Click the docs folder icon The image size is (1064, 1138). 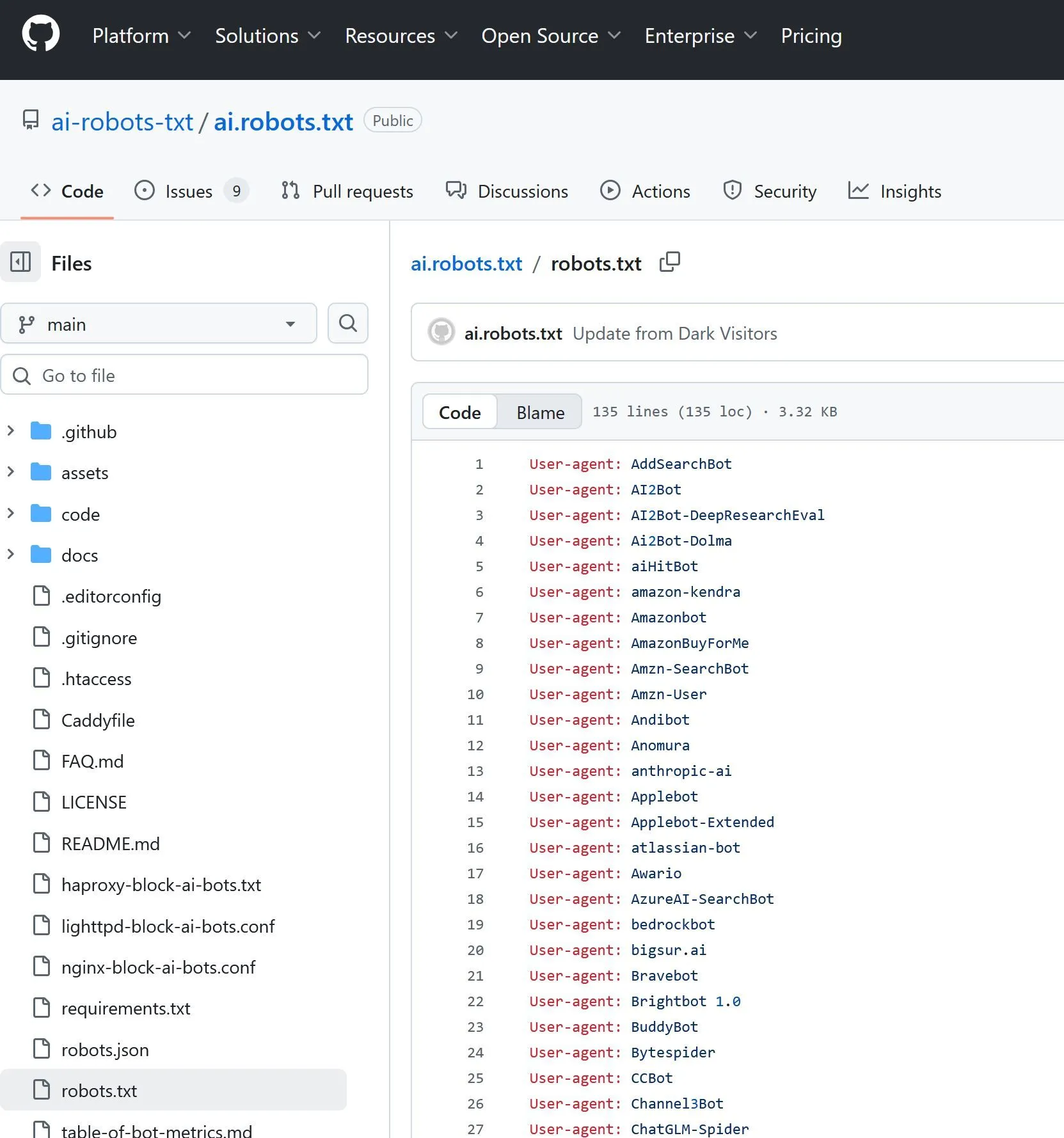click(41, 555)
